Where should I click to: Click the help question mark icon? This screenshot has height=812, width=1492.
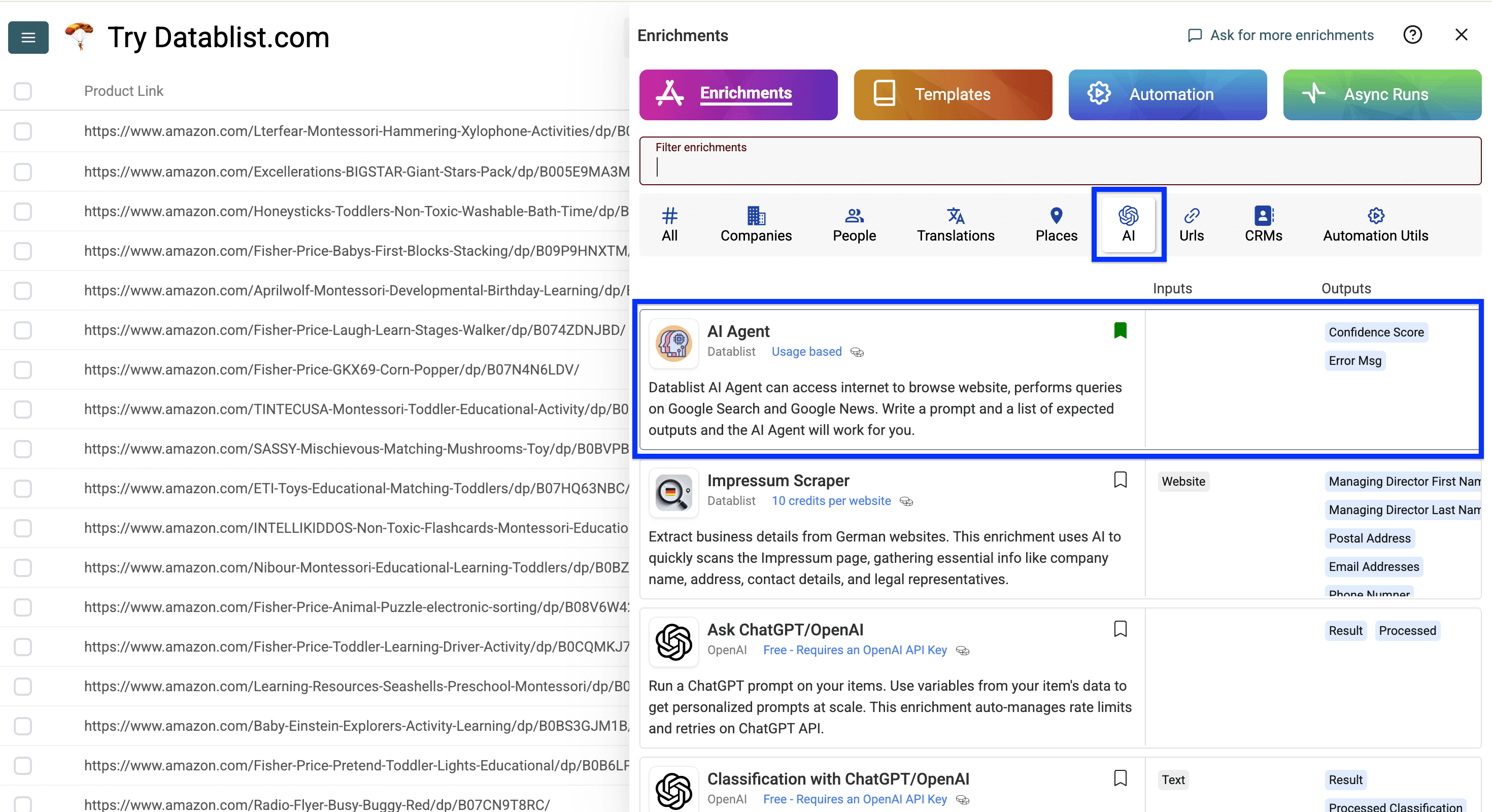pyautogui.click(x=1413, y=35)
